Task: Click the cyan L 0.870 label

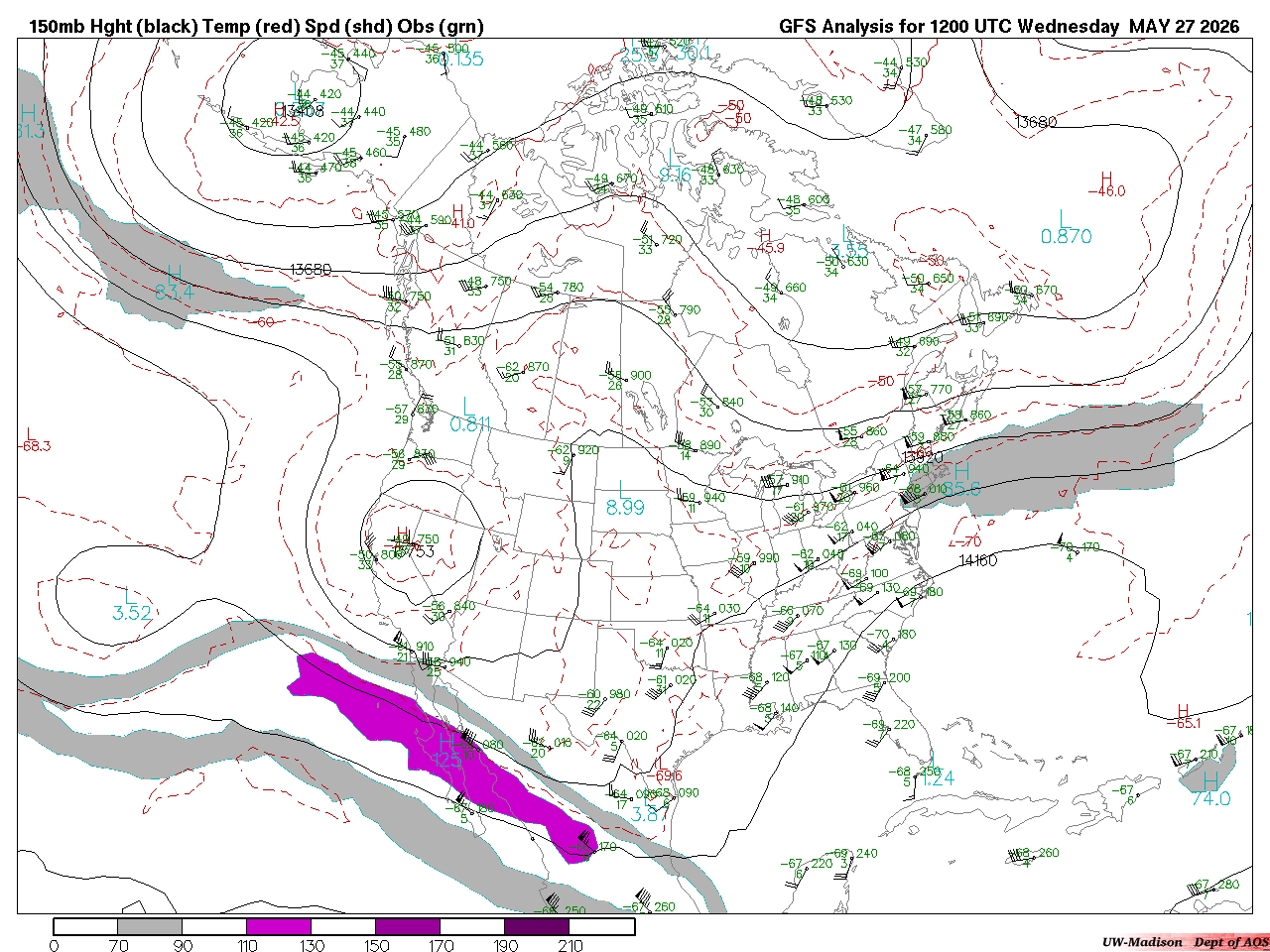Action: [x=1066, y=227]
